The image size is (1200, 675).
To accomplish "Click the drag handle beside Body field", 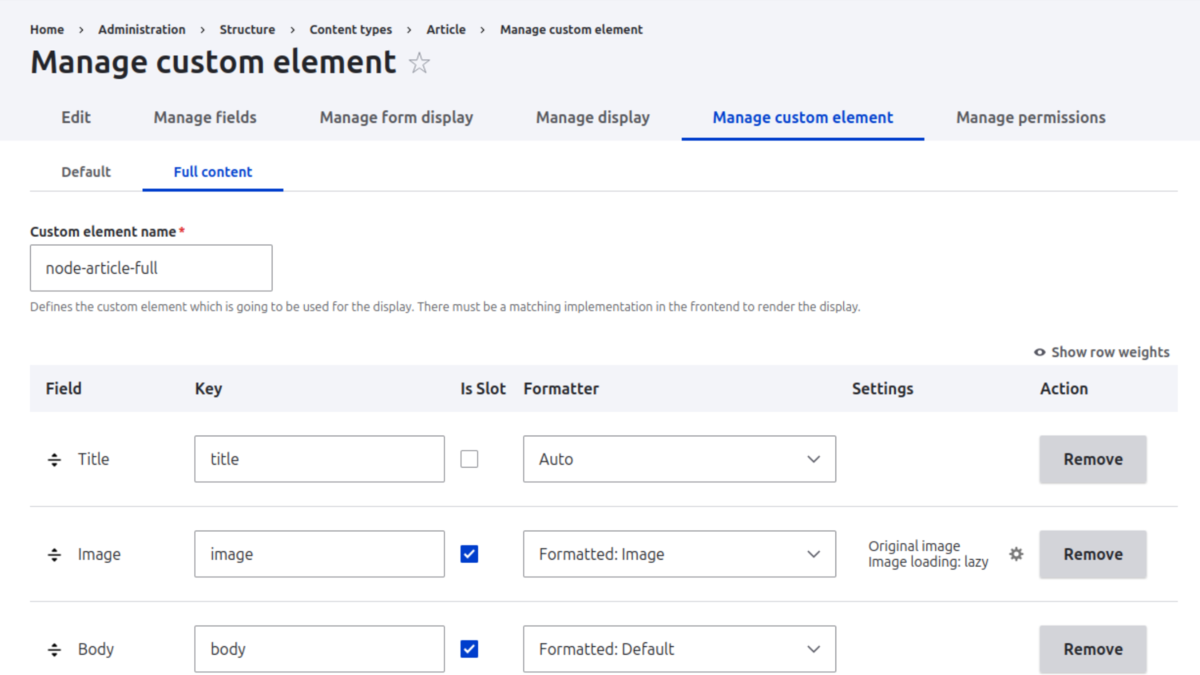I will [53, 648].
